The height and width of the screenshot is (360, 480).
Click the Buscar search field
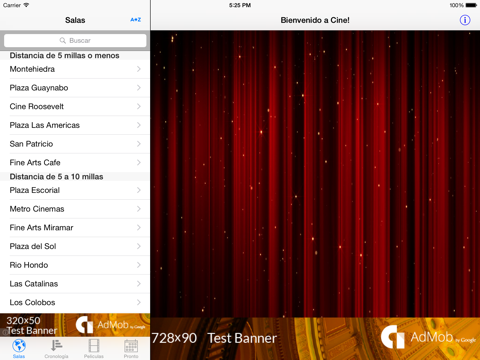[75, 41]
